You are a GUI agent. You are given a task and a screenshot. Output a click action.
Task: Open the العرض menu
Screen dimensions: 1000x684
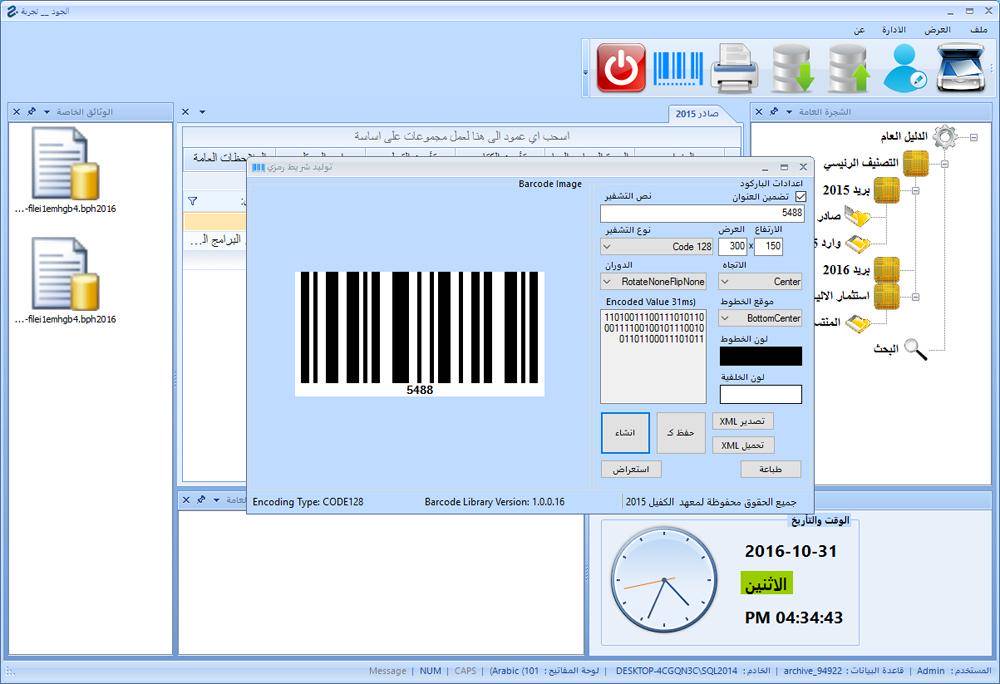pos(938,30)
